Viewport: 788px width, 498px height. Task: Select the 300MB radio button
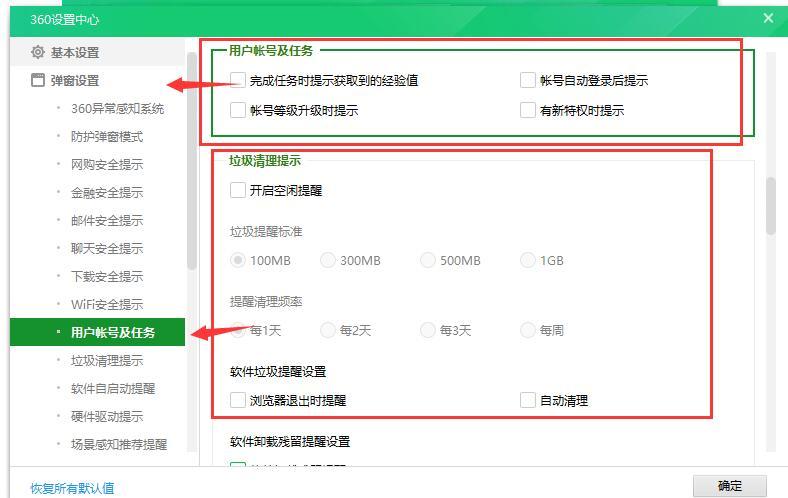click(x=328, y=260)
